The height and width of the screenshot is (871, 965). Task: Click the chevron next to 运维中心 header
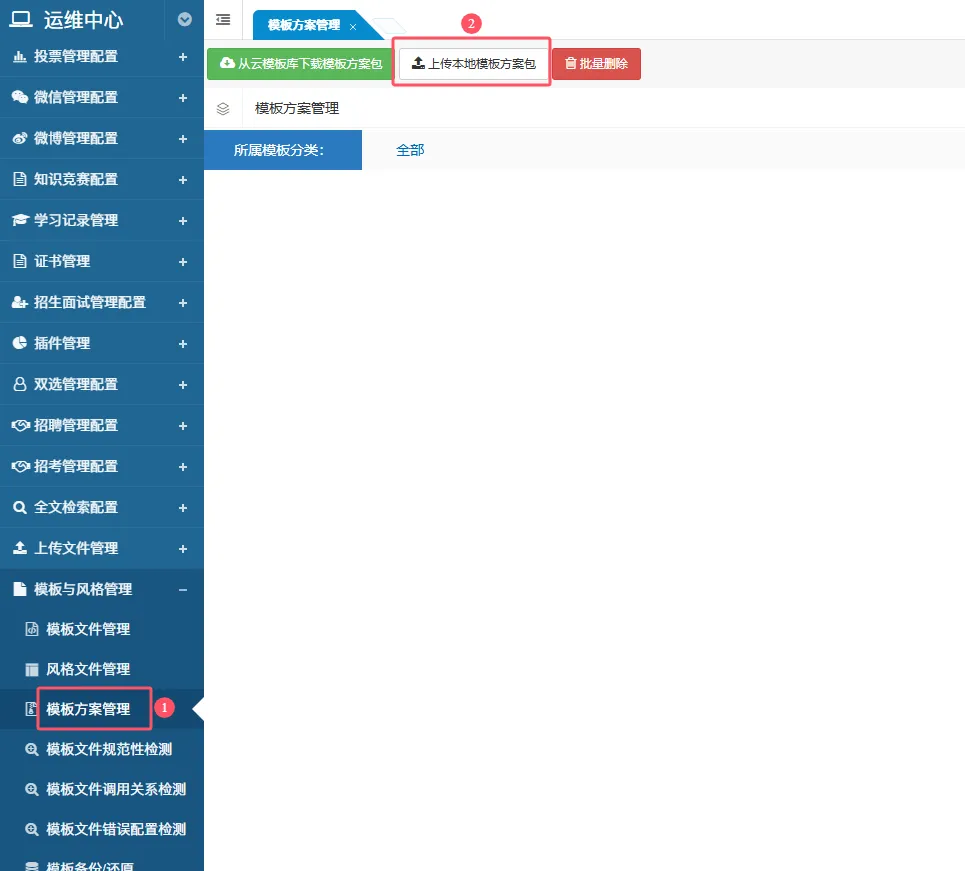point(184,19)
